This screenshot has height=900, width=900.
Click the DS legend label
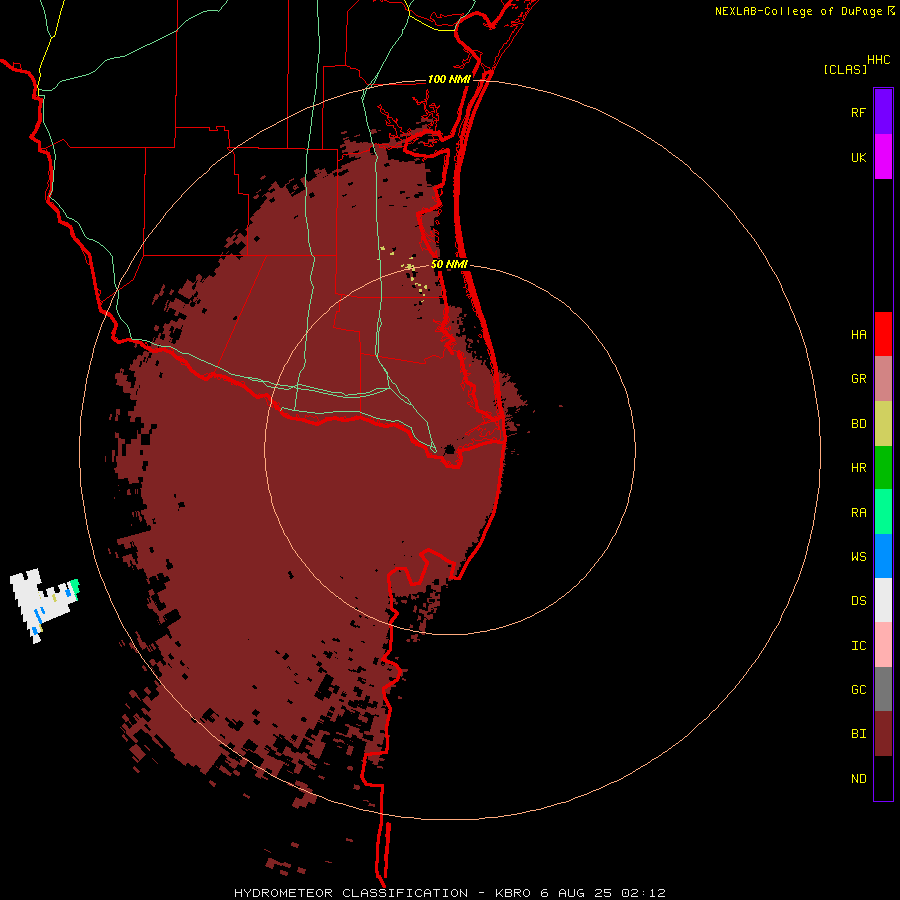coord(858,600)
